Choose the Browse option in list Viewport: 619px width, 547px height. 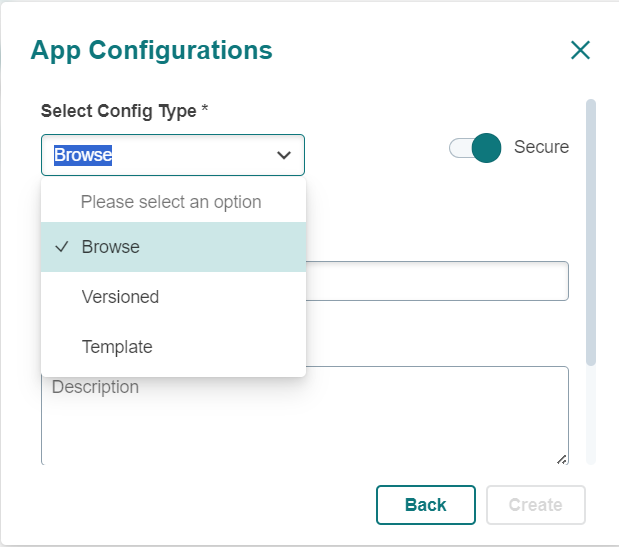pos(111,247)
